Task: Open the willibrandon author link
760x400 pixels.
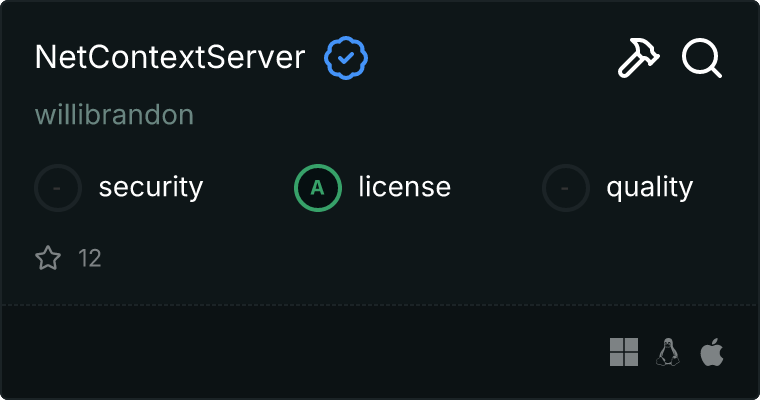Action: (x=114, y=115)
